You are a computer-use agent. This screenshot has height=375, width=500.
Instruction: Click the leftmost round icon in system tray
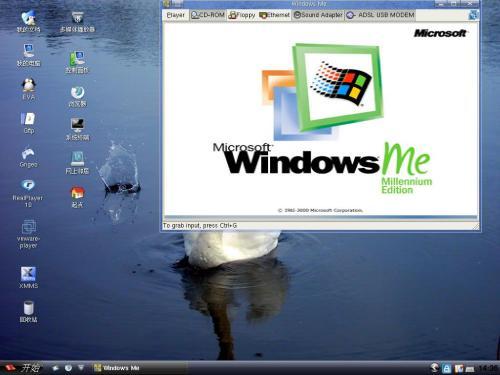click(x=434, y=368)
